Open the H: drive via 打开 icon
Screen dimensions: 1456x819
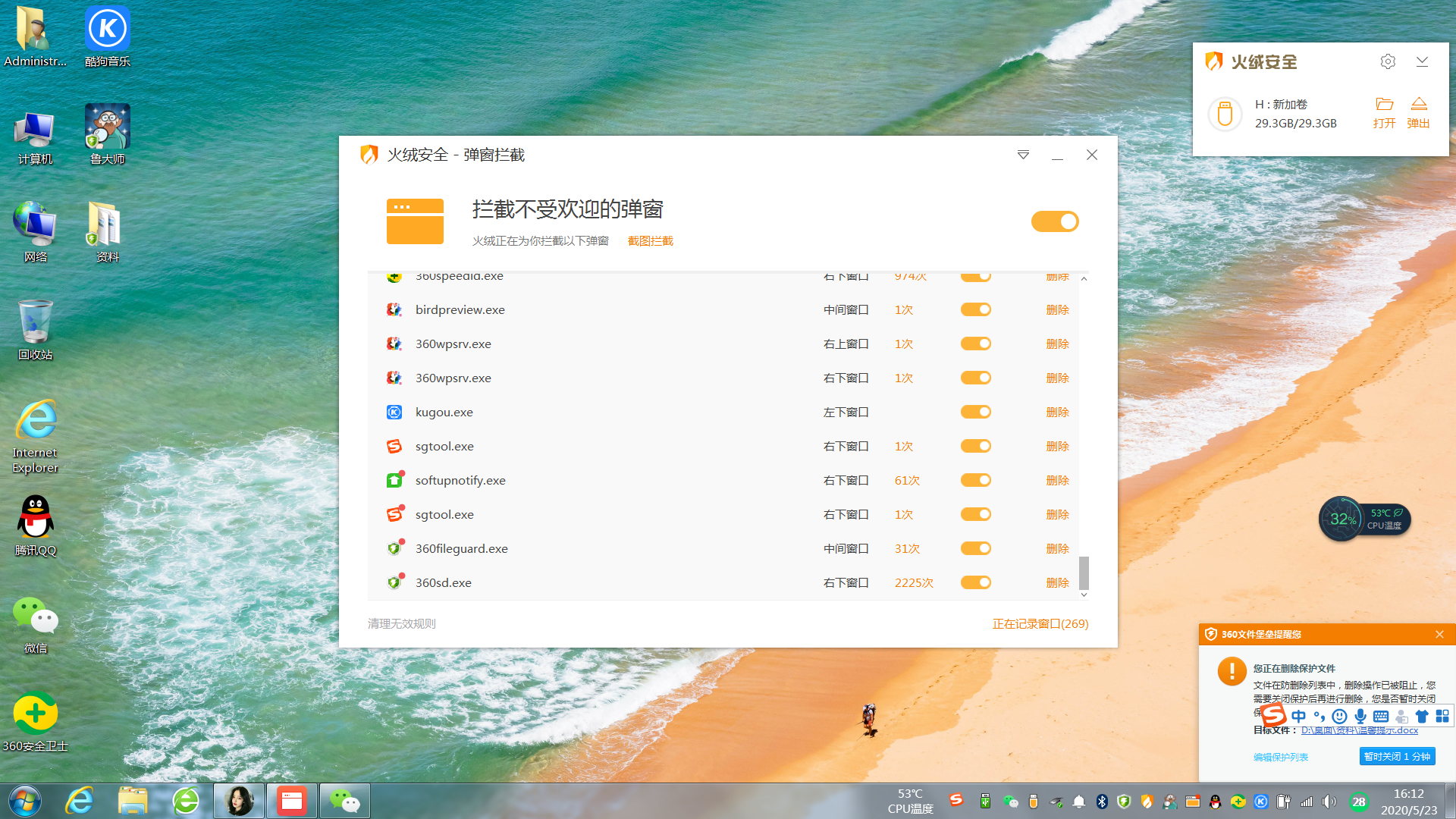(1385, 113)
